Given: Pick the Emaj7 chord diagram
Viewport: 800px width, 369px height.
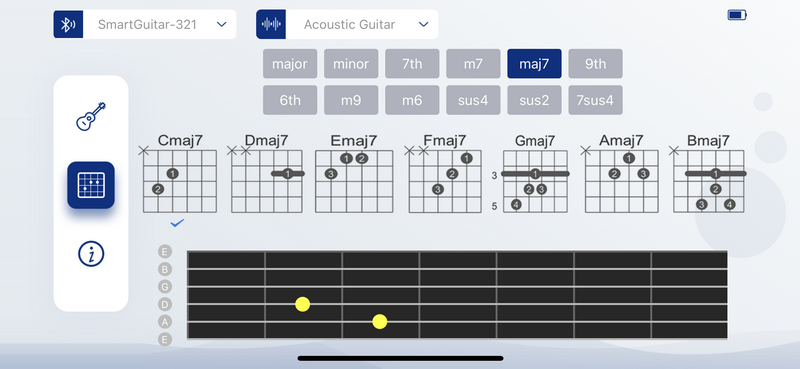Looking at the screenshot, I should (354, 174).
